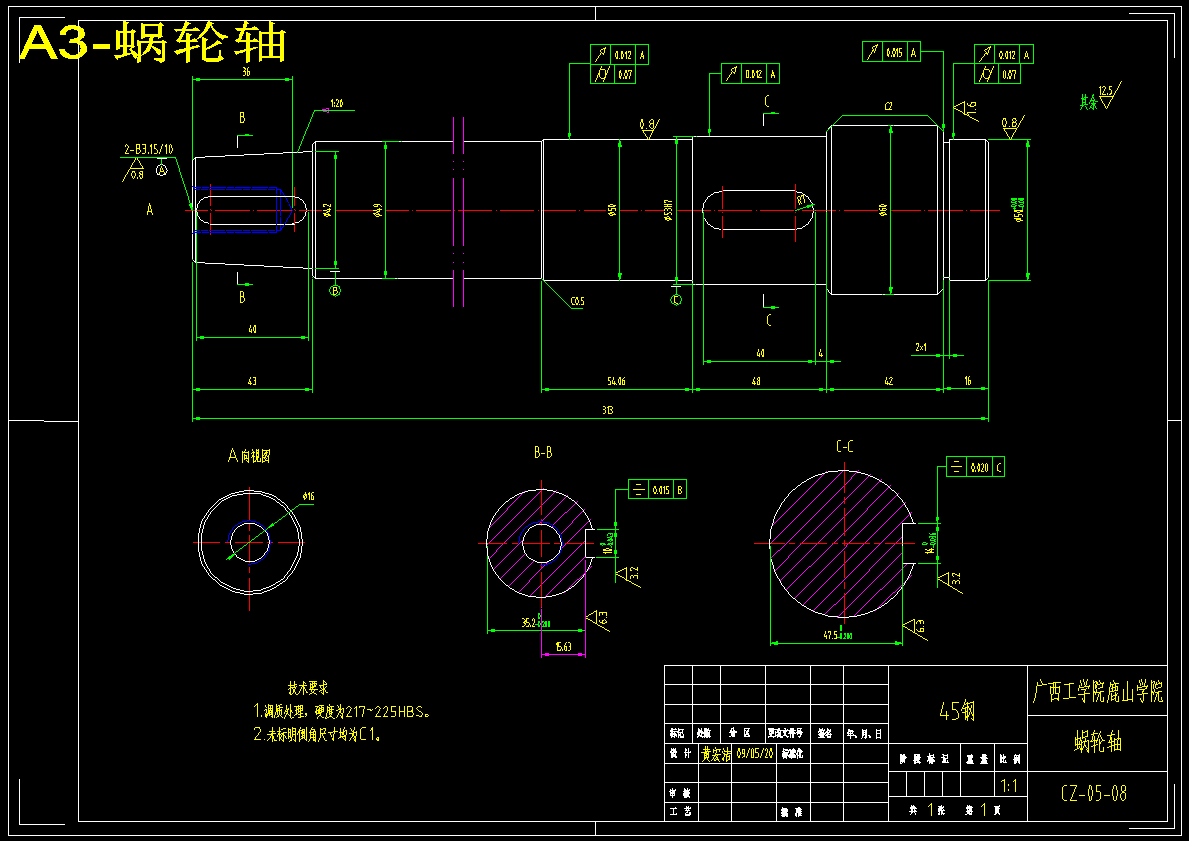The image size is (1189, 841).
Task: Select the 2-B3.15/10 center hole note
Action: [149, 149]
